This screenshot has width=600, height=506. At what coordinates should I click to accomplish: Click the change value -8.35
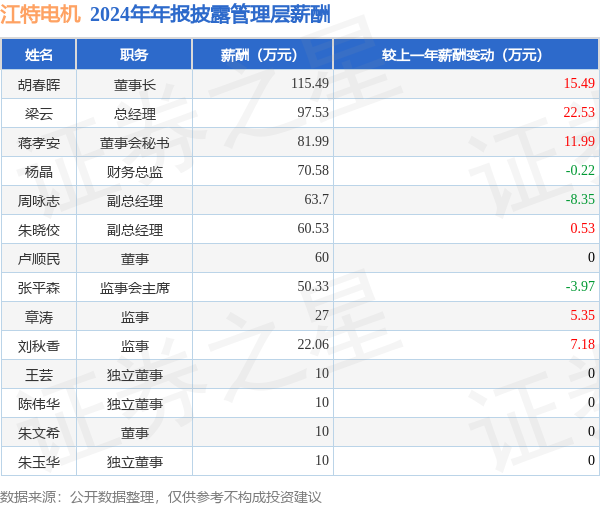tap(580, 200)
